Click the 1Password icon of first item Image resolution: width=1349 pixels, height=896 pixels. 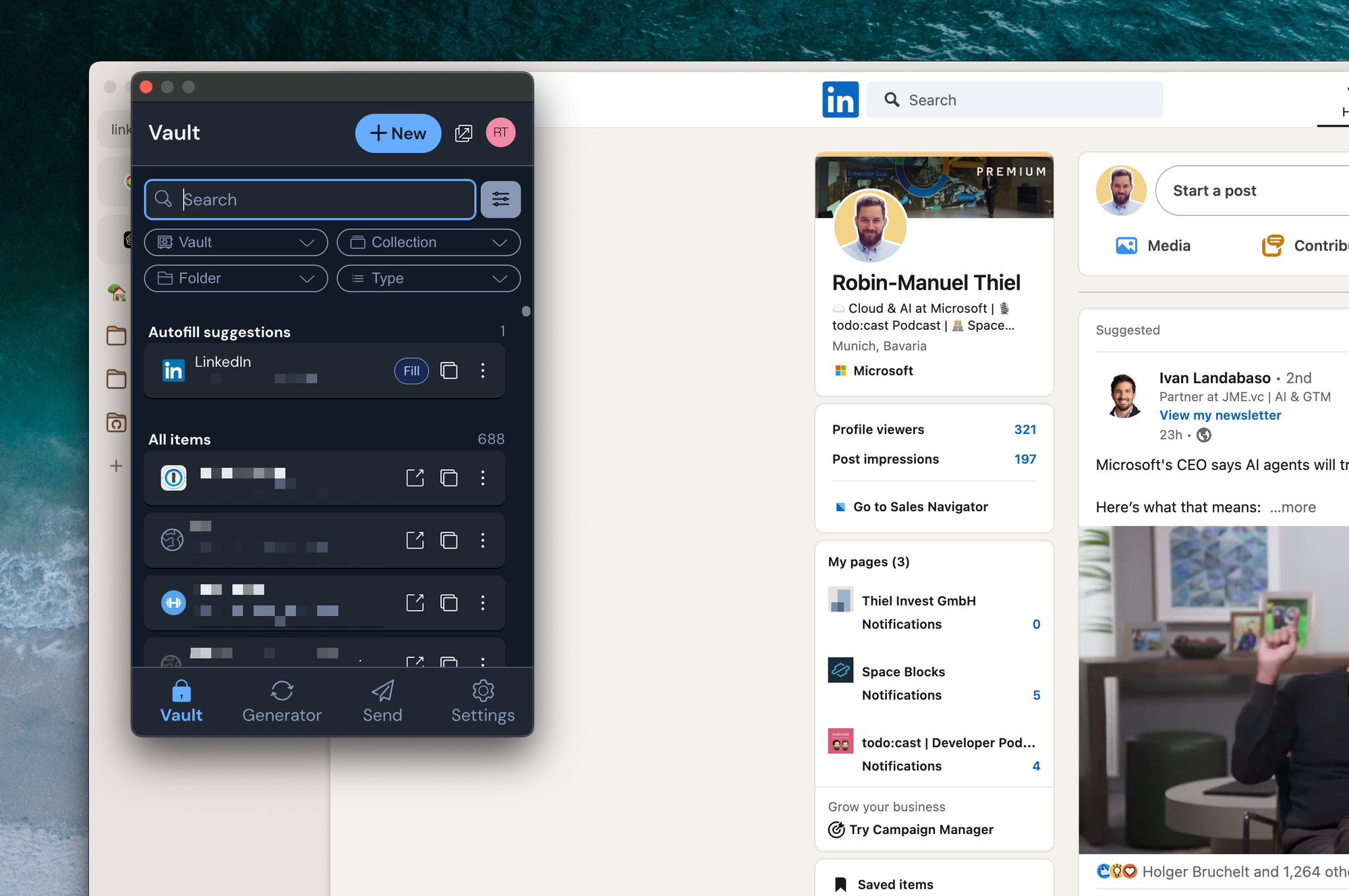tap(173, 478)
